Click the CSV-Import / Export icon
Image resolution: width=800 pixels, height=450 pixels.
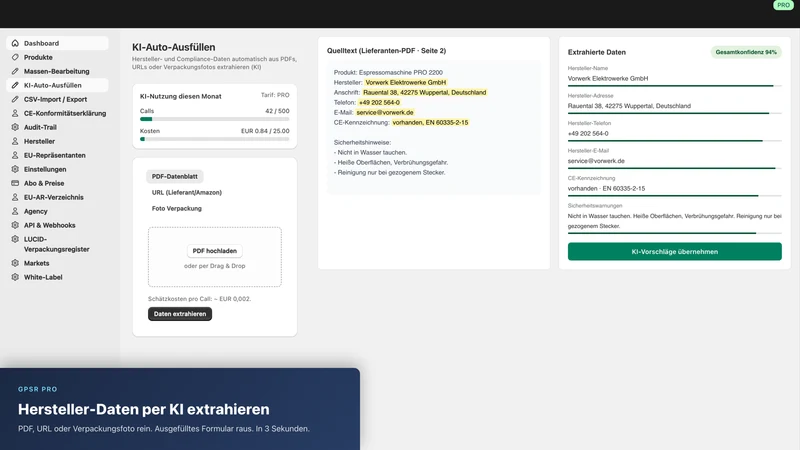15,99
